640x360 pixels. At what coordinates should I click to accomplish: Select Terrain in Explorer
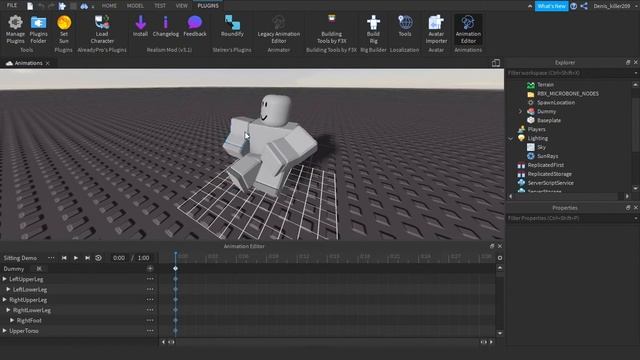[x=545, y=84]
